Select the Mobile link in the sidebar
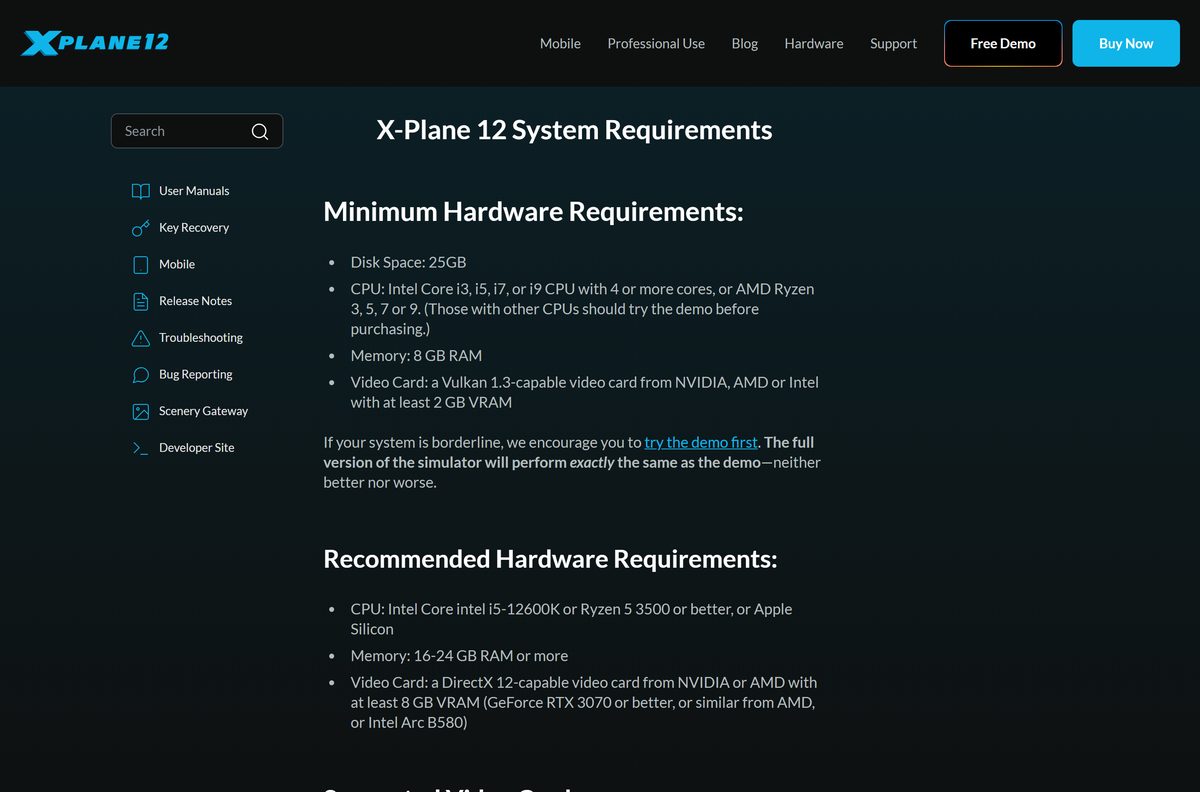The width and height of the screenshot is (1200, 792). pyautogui.click(x=177, y=264)
